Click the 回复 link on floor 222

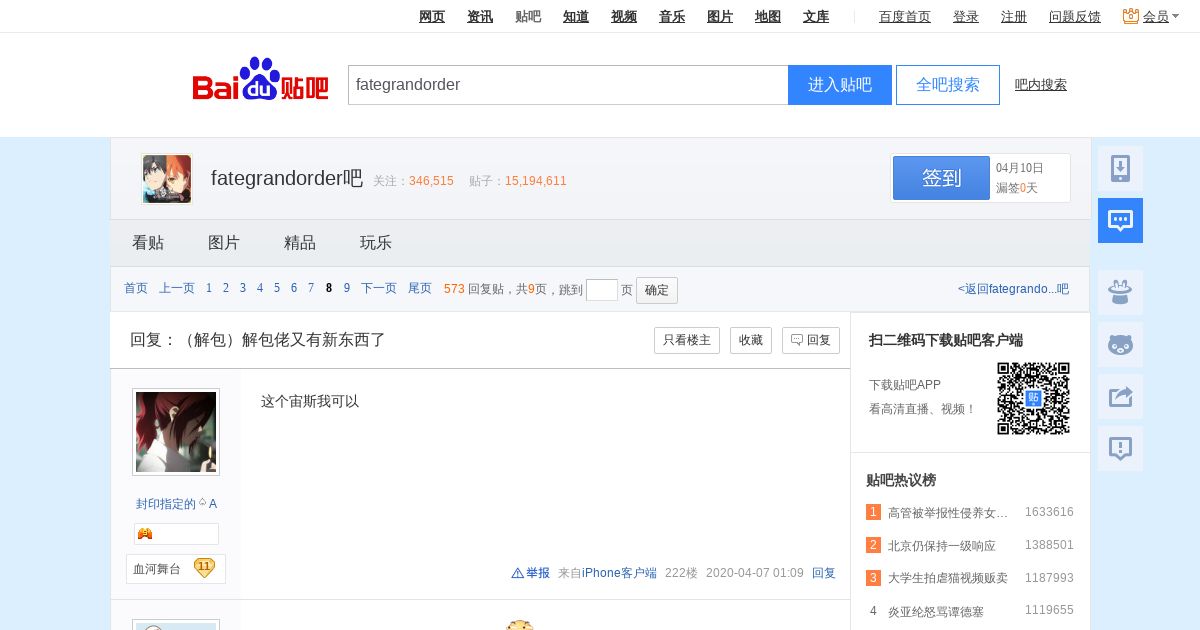[x=824, y=573]
